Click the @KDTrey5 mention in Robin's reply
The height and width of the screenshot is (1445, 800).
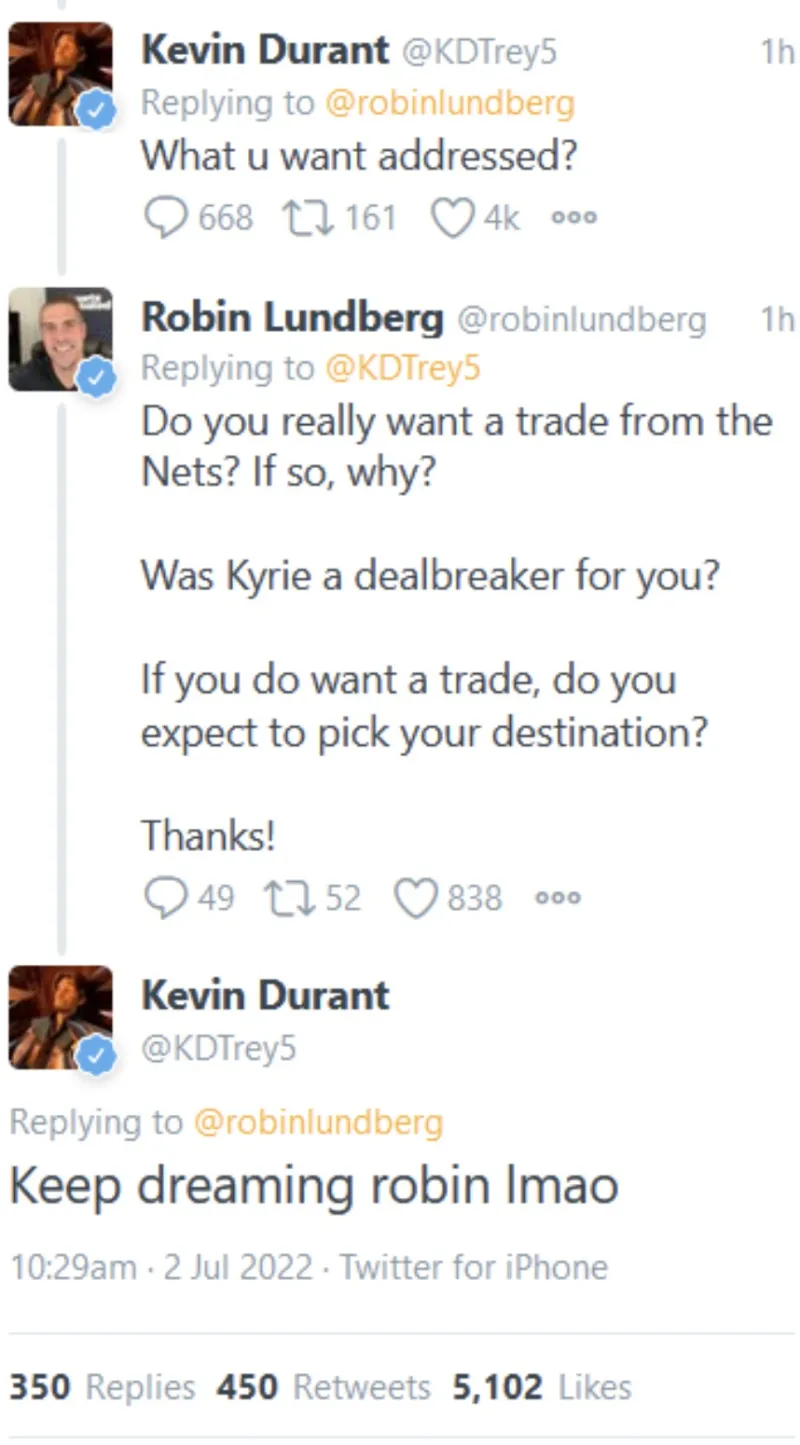[x=402, y=368]
